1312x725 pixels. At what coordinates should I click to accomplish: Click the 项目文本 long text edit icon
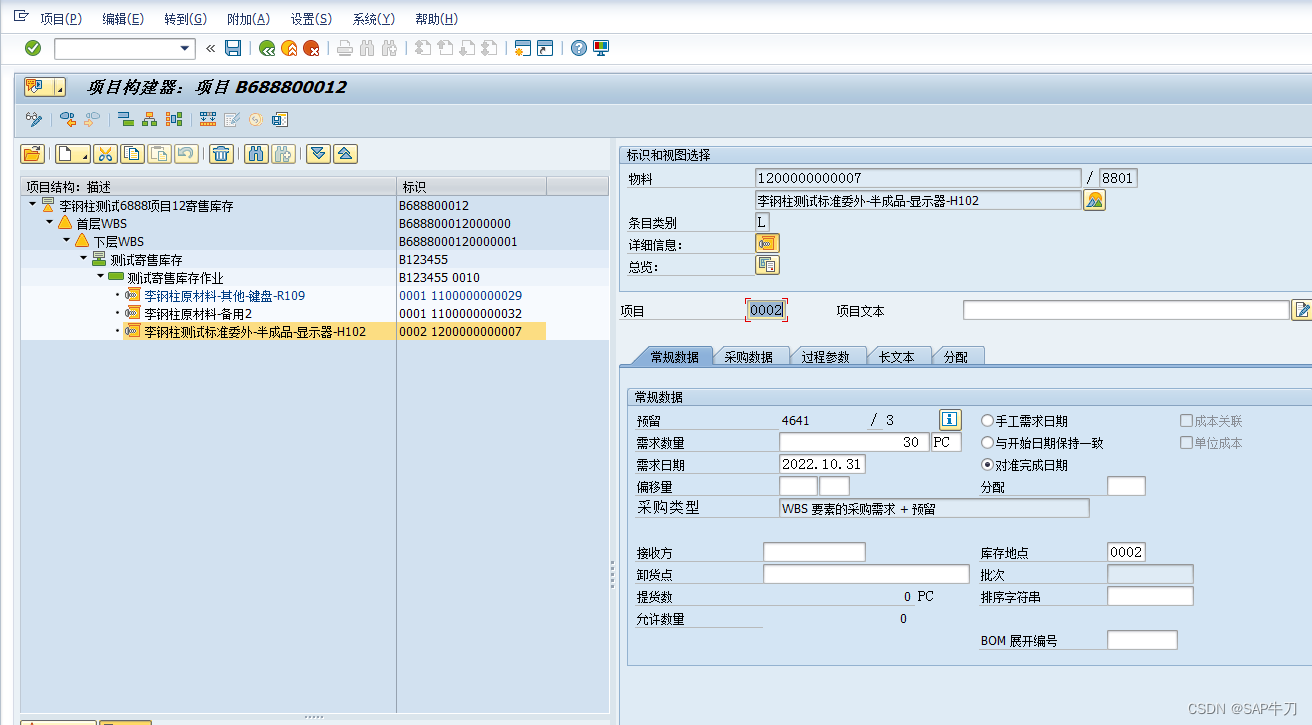point(1301,310)
